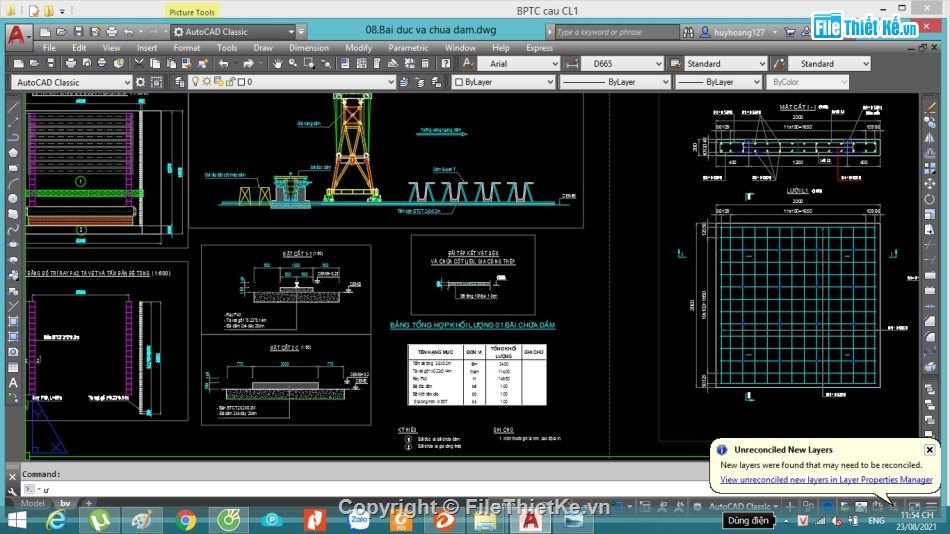Open the Properties palette icon
This screenshot has width=950, height=534.
coord(345,63)
